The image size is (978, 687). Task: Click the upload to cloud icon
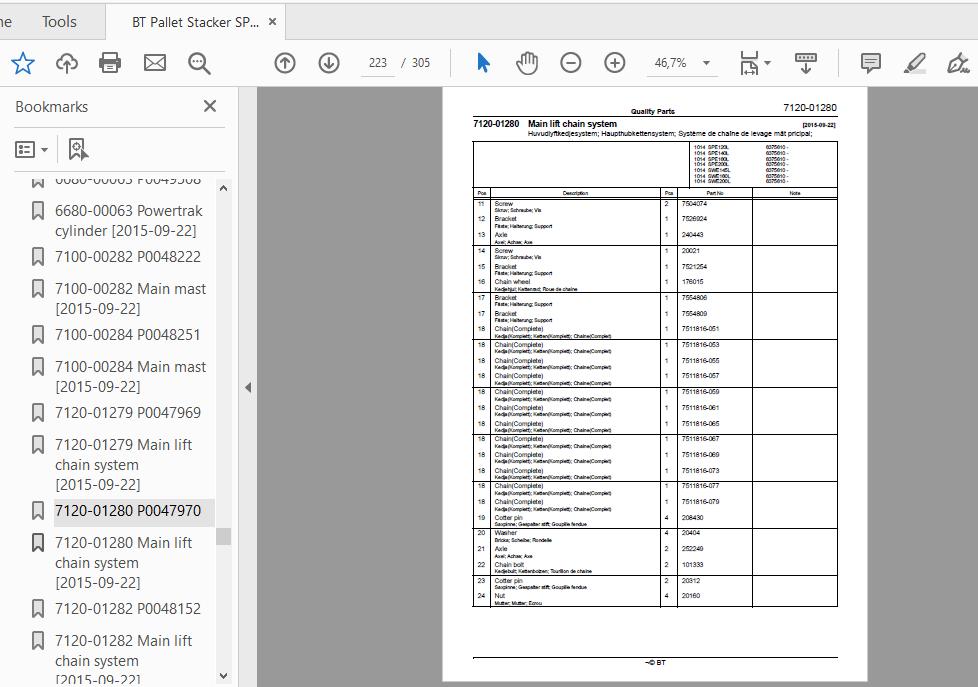point(67,63)
